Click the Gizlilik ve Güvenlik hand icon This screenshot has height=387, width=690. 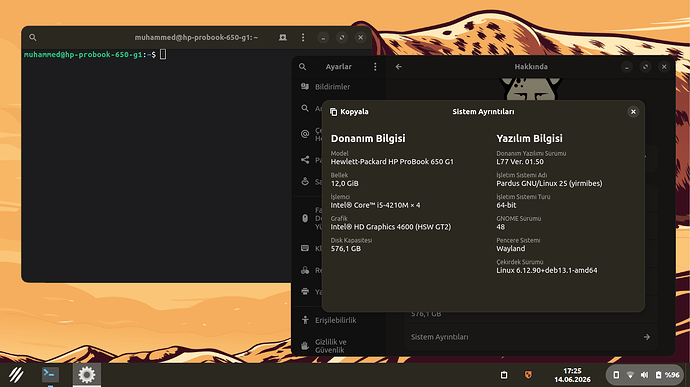pos(305,346)
